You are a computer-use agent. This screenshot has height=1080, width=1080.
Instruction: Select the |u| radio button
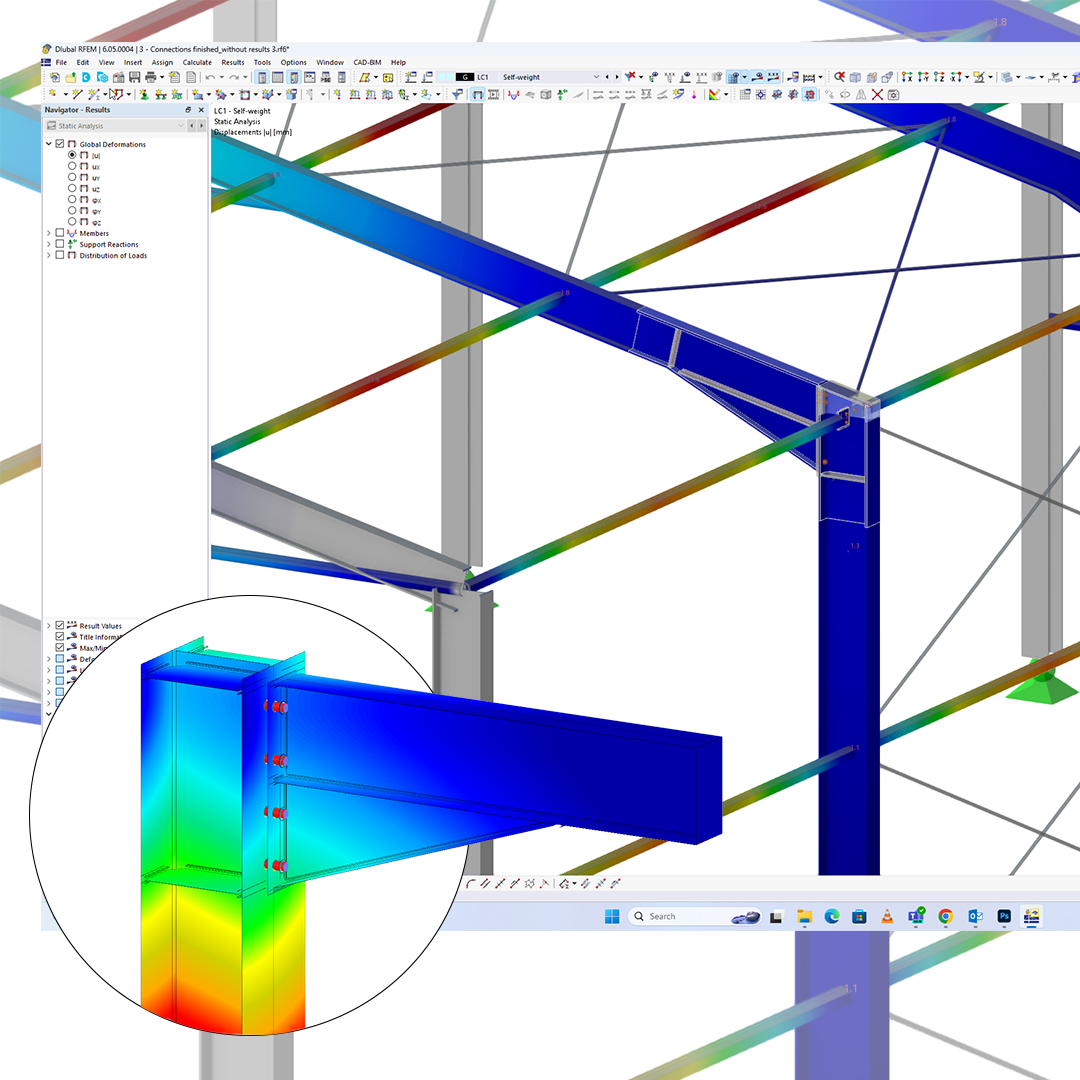coord(72,155)
